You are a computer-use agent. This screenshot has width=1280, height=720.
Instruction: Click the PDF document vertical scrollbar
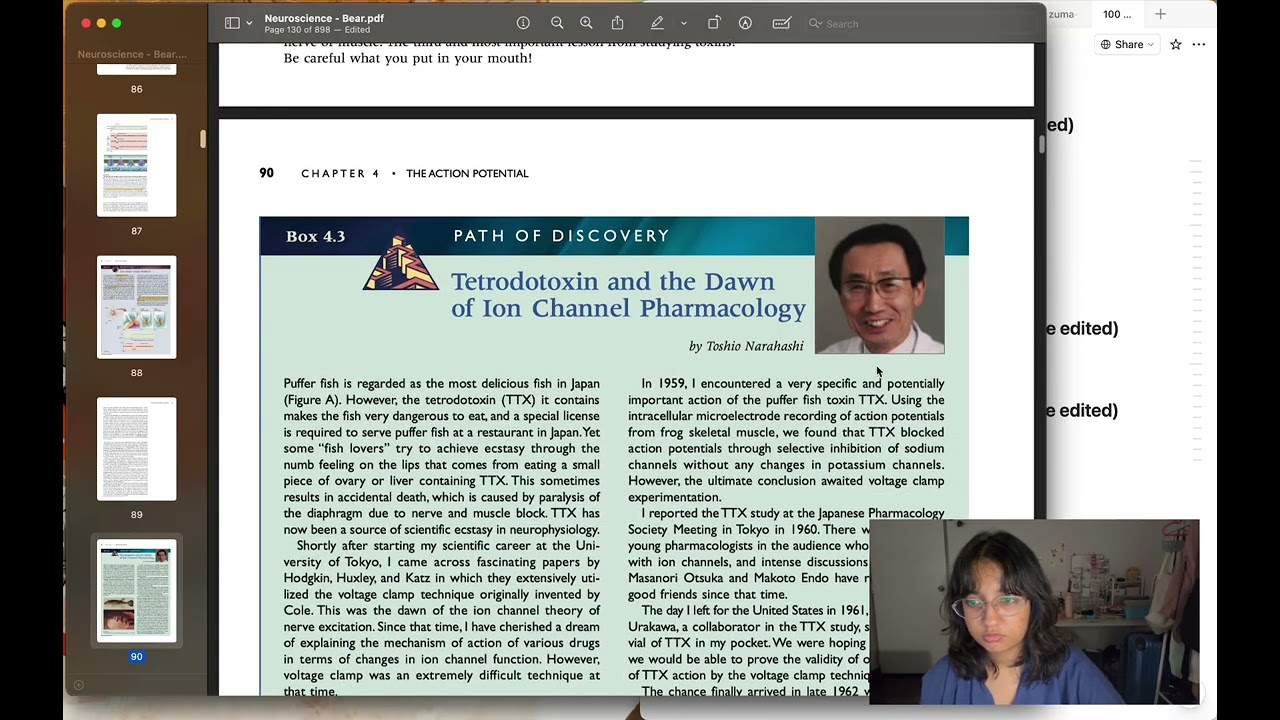pos(1040,144)
